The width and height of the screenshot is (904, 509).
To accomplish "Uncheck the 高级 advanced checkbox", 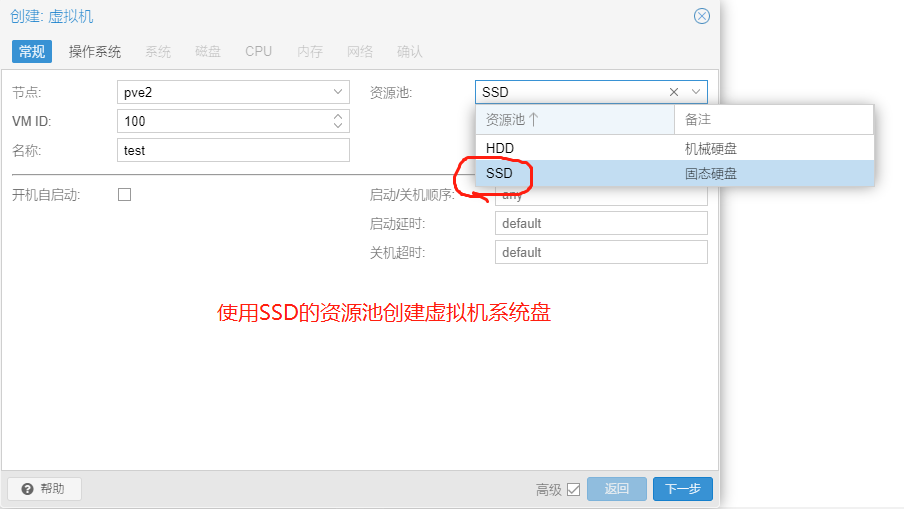I will coord(573,489).
